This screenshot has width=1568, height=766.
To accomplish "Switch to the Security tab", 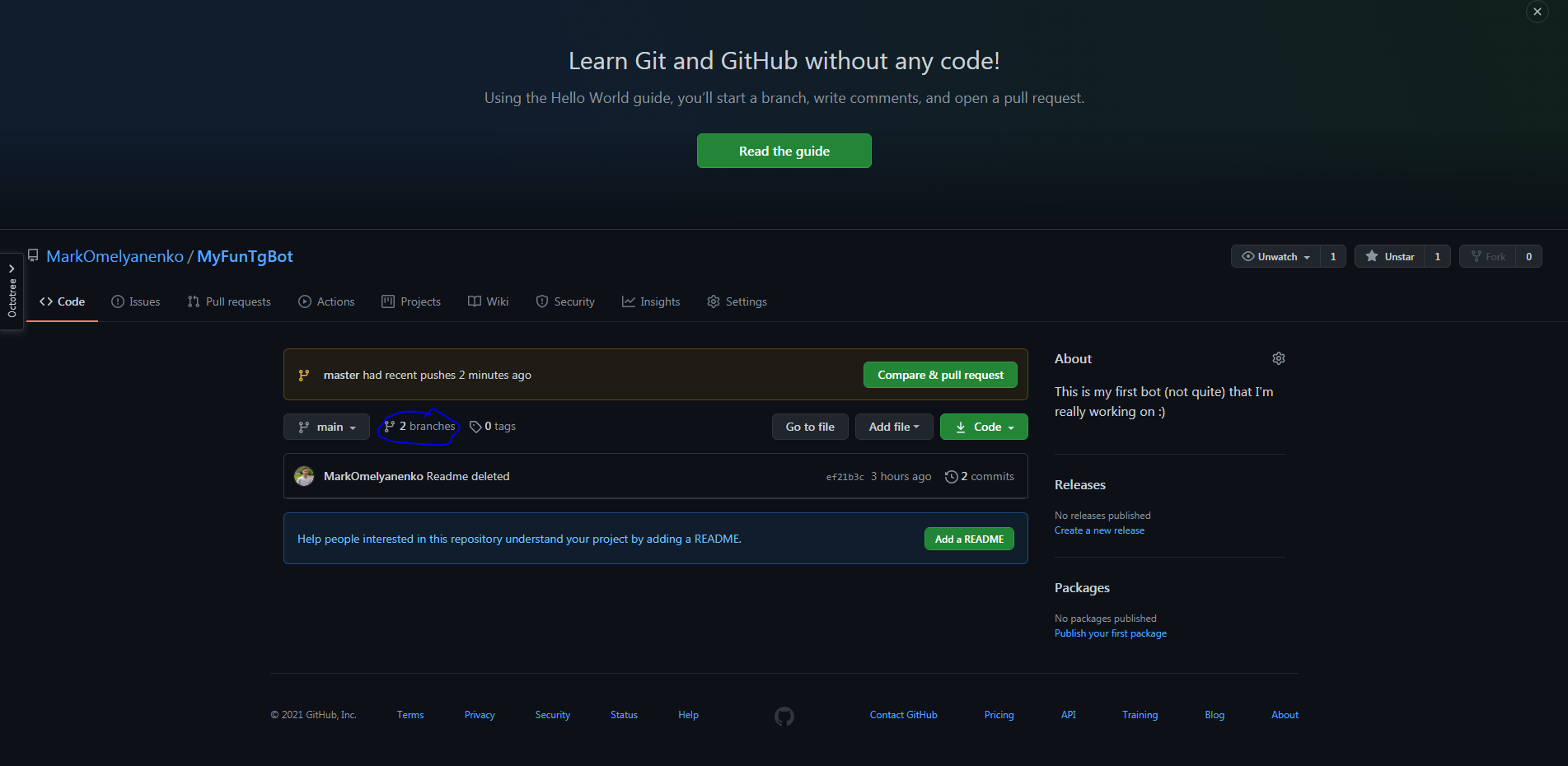I will 565,301.
